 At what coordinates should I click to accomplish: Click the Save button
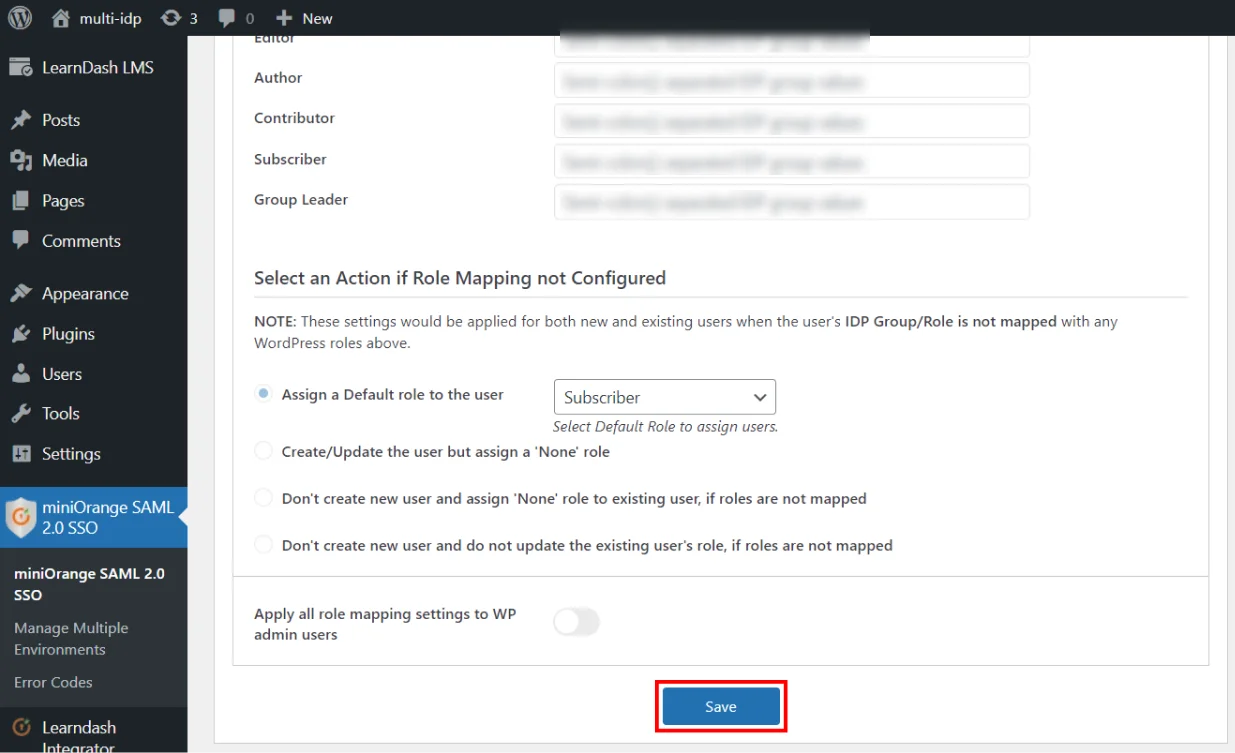click(x=721, y=706)
